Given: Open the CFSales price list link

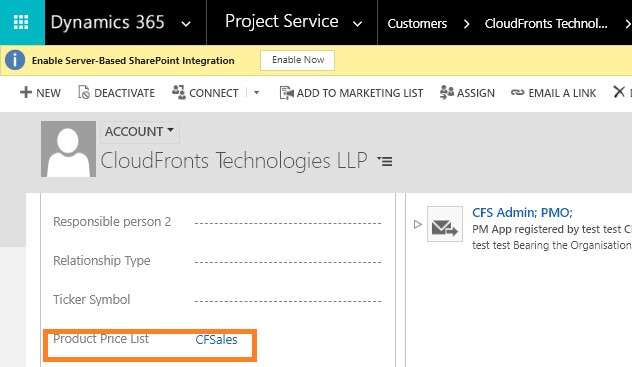Looking at the screenshot, I should tap(216, 340).
